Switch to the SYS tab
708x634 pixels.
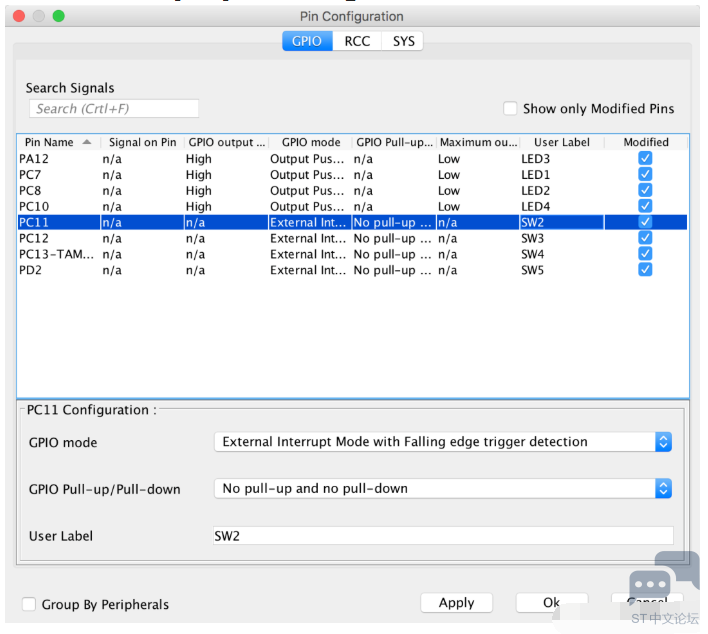pyautogui.click(x=403, y=41)
